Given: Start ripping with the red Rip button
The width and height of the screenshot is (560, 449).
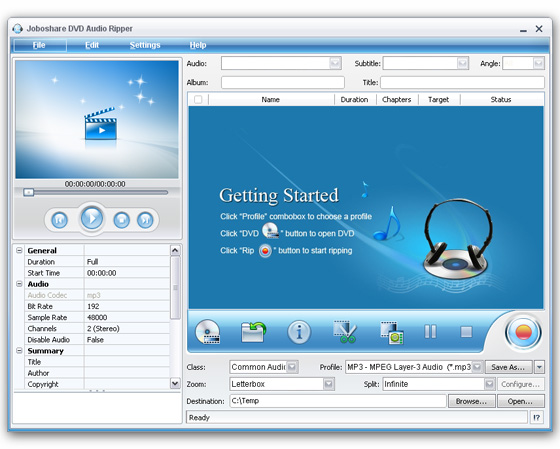Looking at the screenshot, I should point(523,332).
